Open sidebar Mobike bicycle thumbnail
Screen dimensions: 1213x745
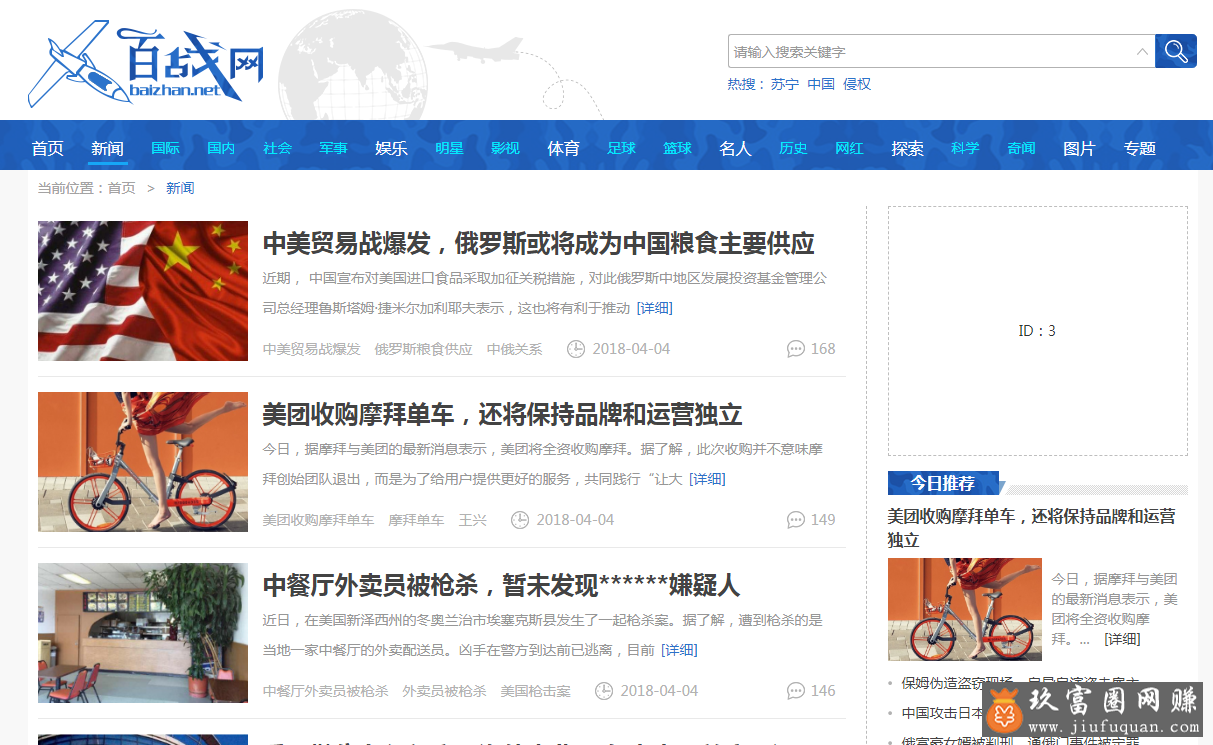(x=965, y=609)
